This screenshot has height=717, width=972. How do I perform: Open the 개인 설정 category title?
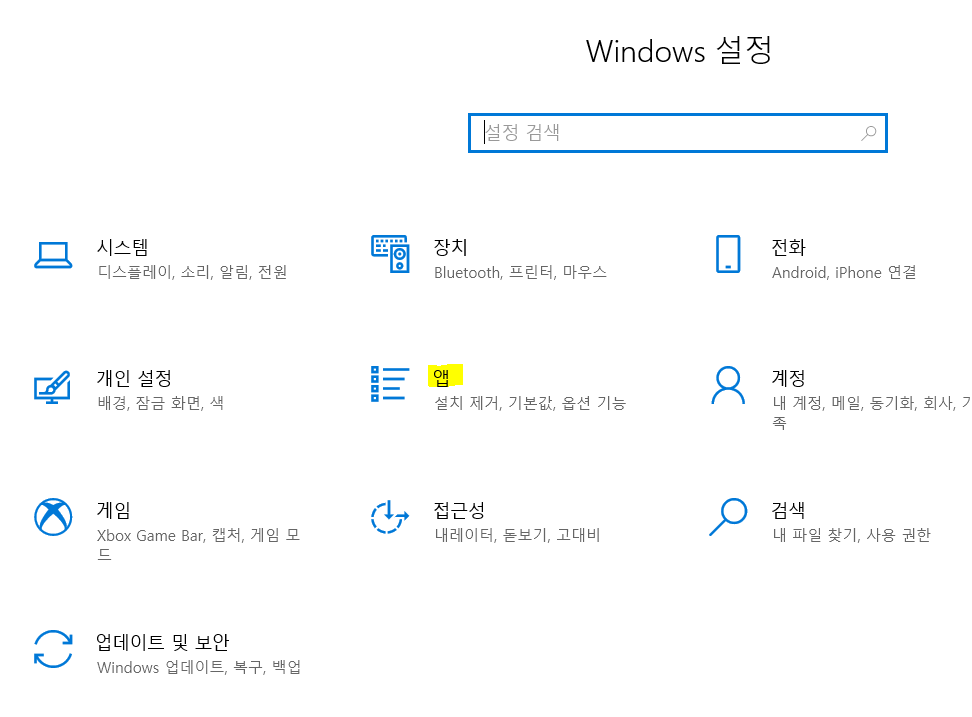click(134, 378)
